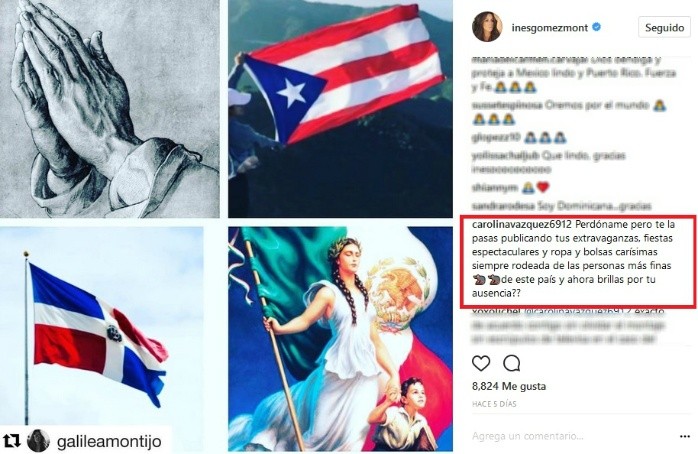Click the Agrega un comentario field
The image size is (698, 454).
point(570,436)
